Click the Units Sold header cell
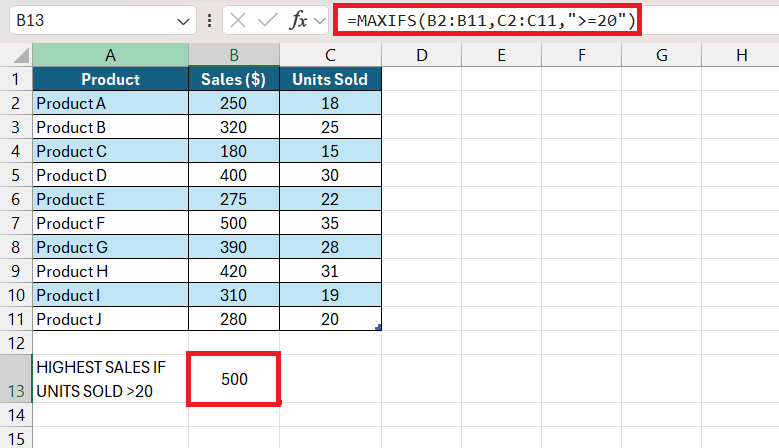The width and height of the screenshot is (779, 448). coord(330,79)
